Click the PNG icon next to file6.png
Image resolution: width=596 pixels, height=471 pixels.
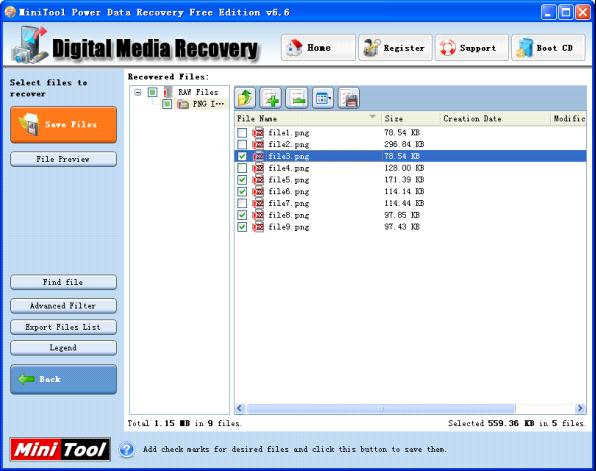click(x=258, y=192)
